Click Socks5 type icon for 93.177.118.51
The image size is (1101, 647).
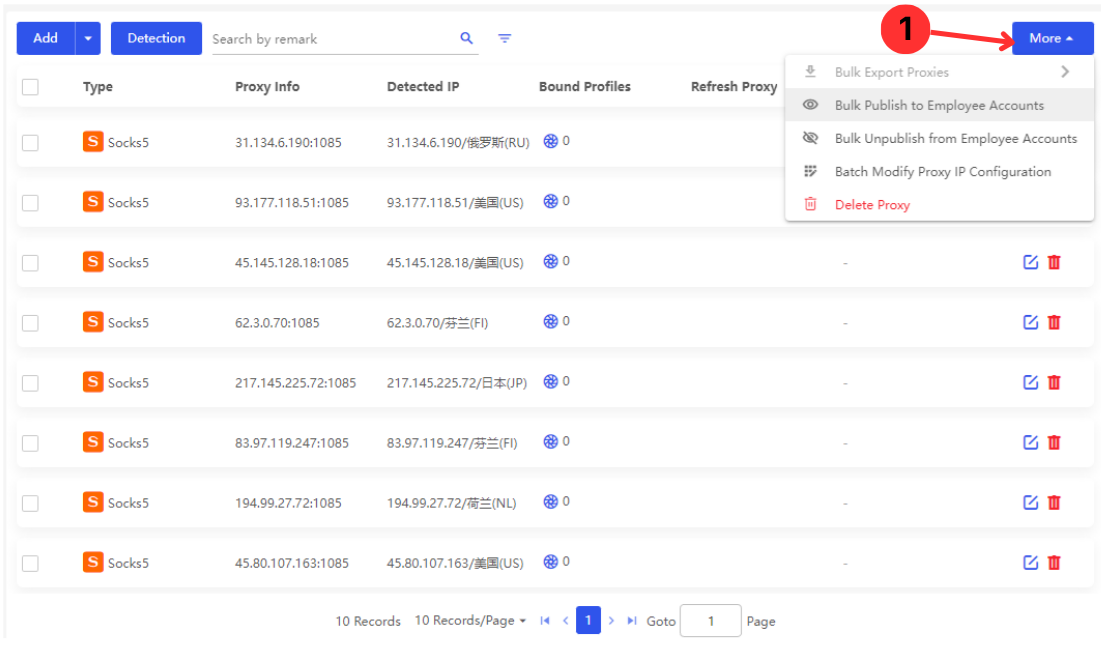93,202
